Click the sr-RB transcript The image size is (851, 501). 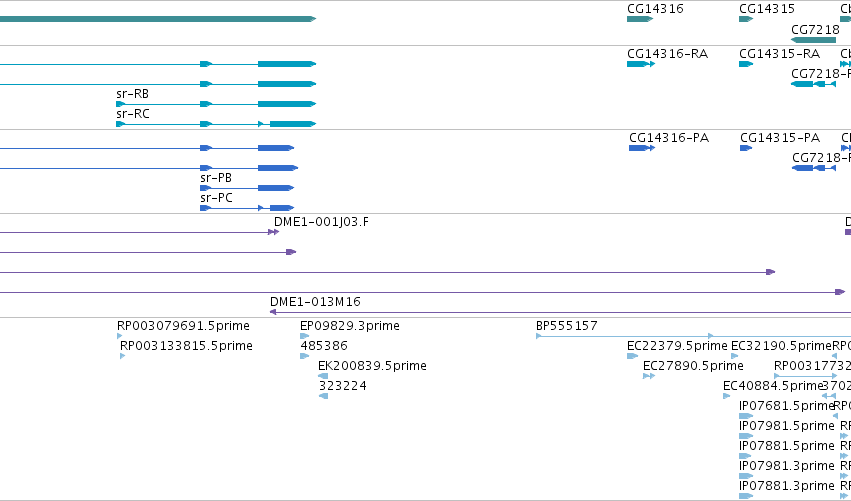216,104
